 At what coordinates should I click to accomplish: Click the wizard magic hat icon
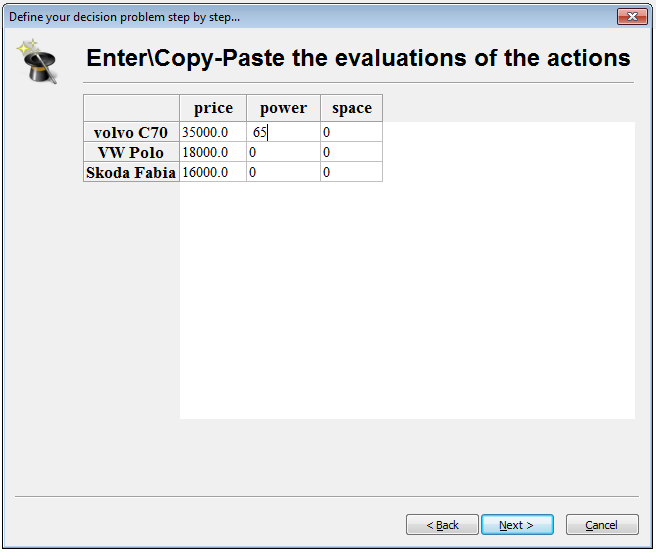38,62
